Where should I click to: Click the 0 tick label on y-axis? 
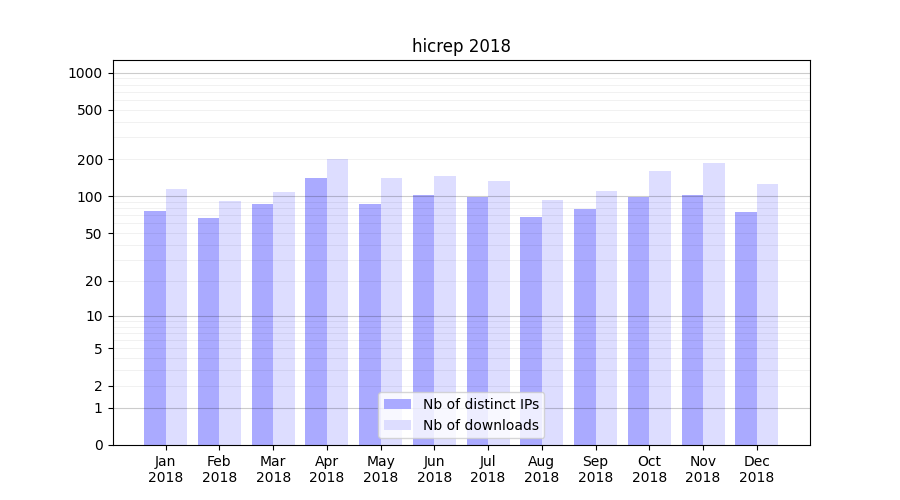pos(98,445)
